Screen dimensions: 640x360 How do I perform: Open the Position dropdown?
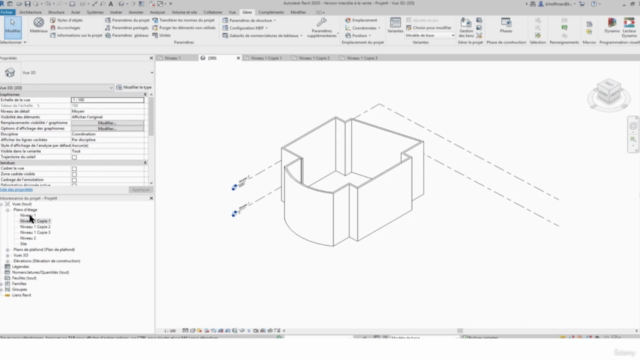point(358,36)
